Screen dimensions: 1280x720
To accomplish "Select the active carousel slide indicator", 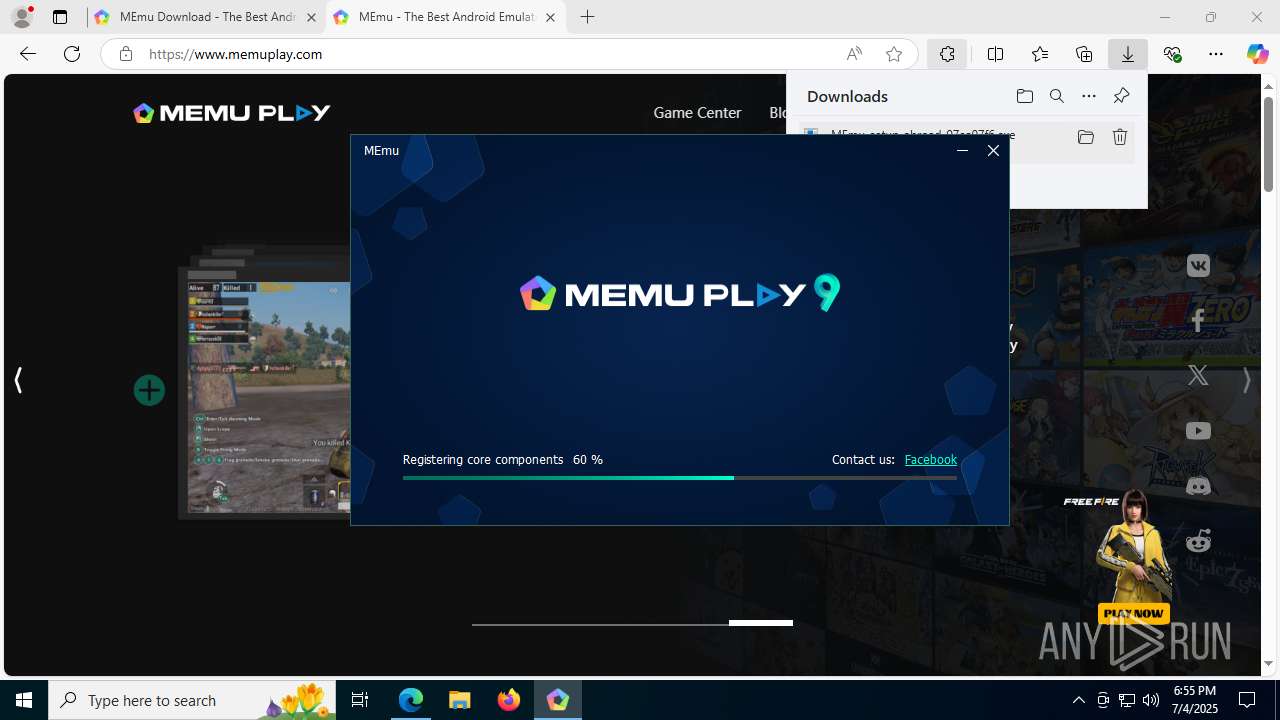I will click(x=760, y=623).
